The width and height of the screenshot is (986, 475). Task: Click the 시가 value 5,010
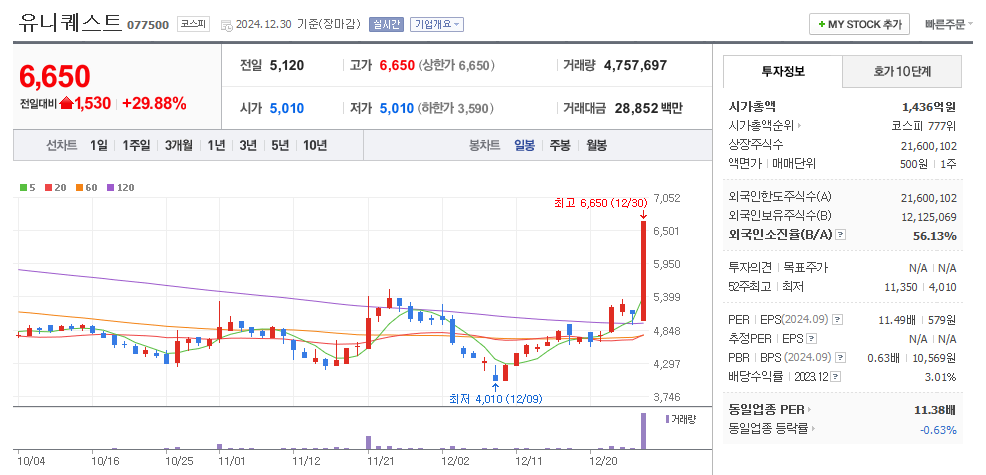click(287, 108)
